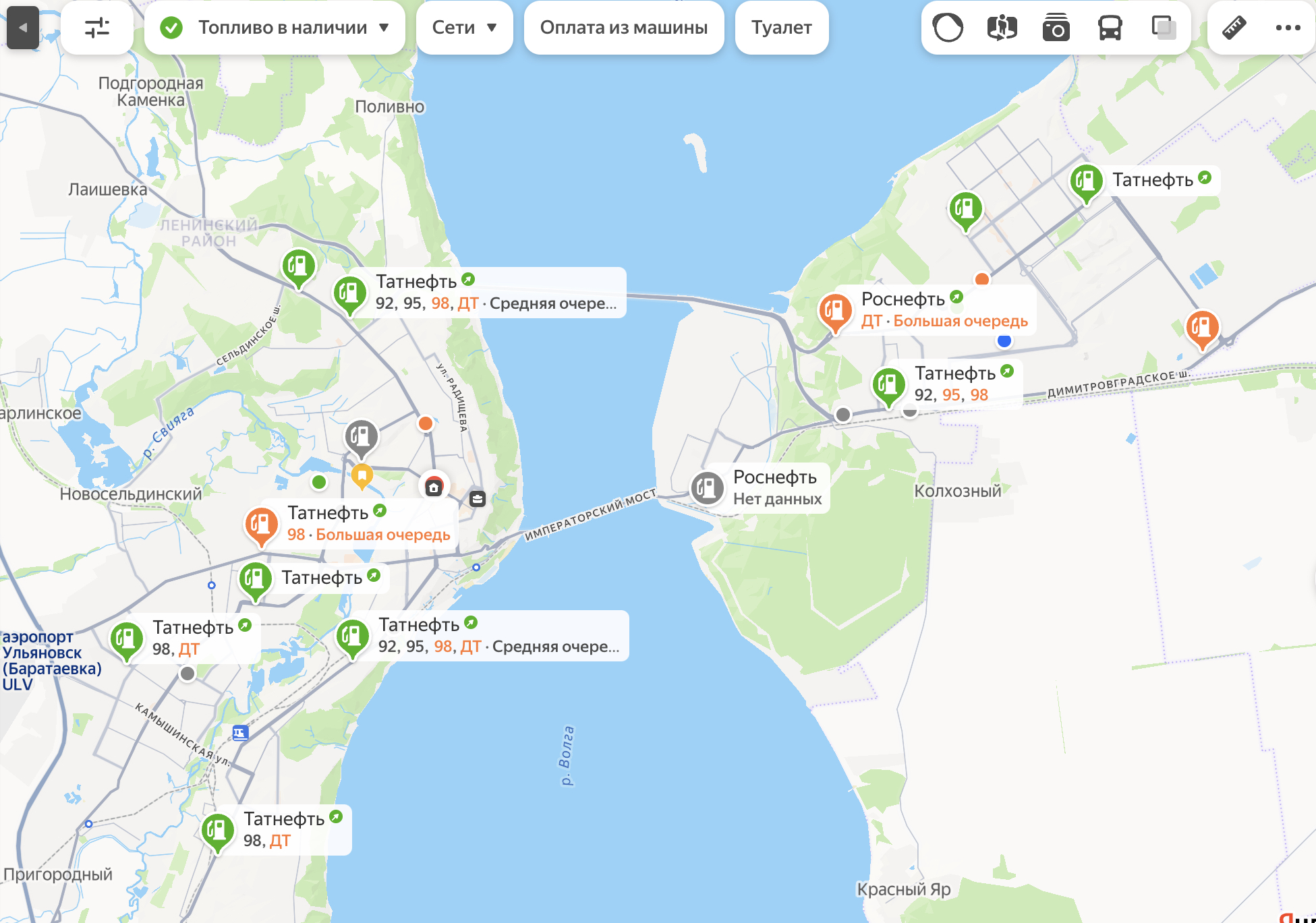The height and width of the screenshot is (923, 1316).
Task: Toggle the Туалет filter chip
Action: (782, 28)
